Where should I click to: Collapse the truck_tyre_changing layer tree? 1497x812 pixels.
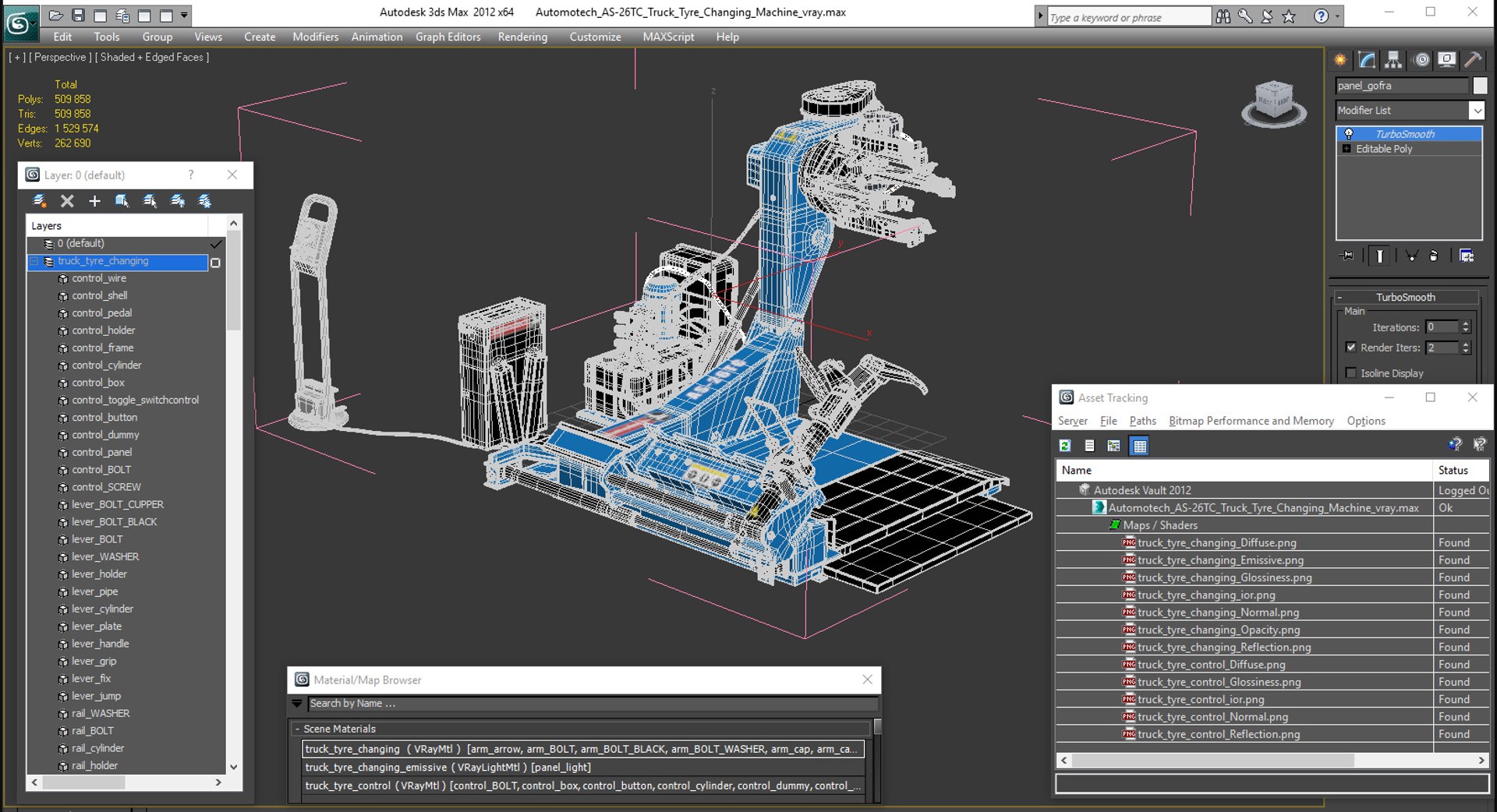pos(34,261)
